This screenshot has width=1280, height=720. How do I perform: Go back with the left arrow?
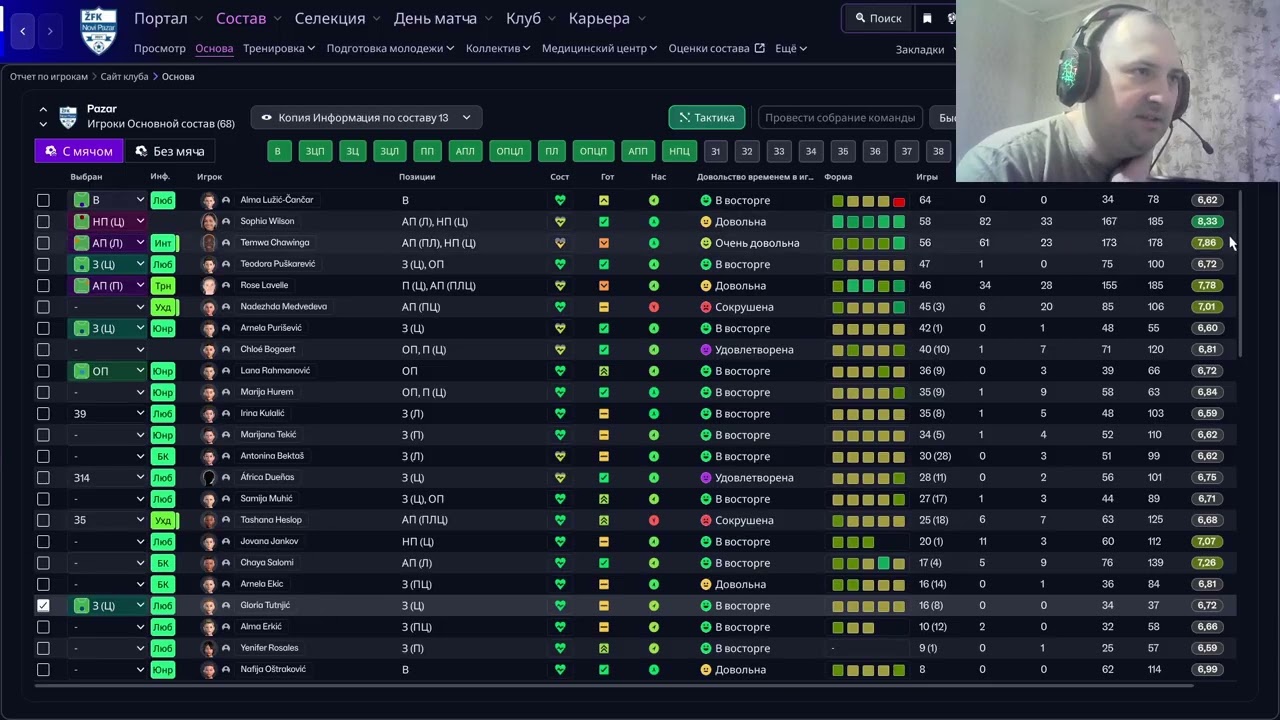click(23, 31)
